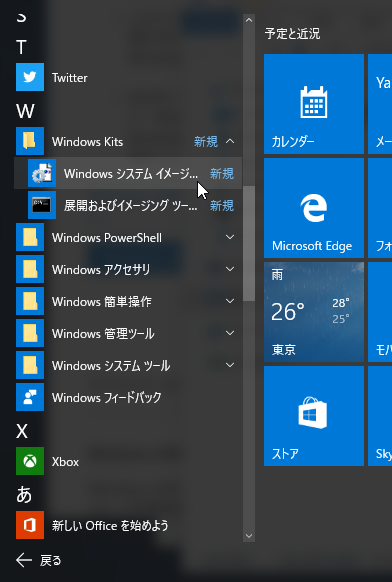Viewport: 392px width, 582px height.
Task: Open 展開およびイメージング ツール command prompt icon
Action: [42, 205]
